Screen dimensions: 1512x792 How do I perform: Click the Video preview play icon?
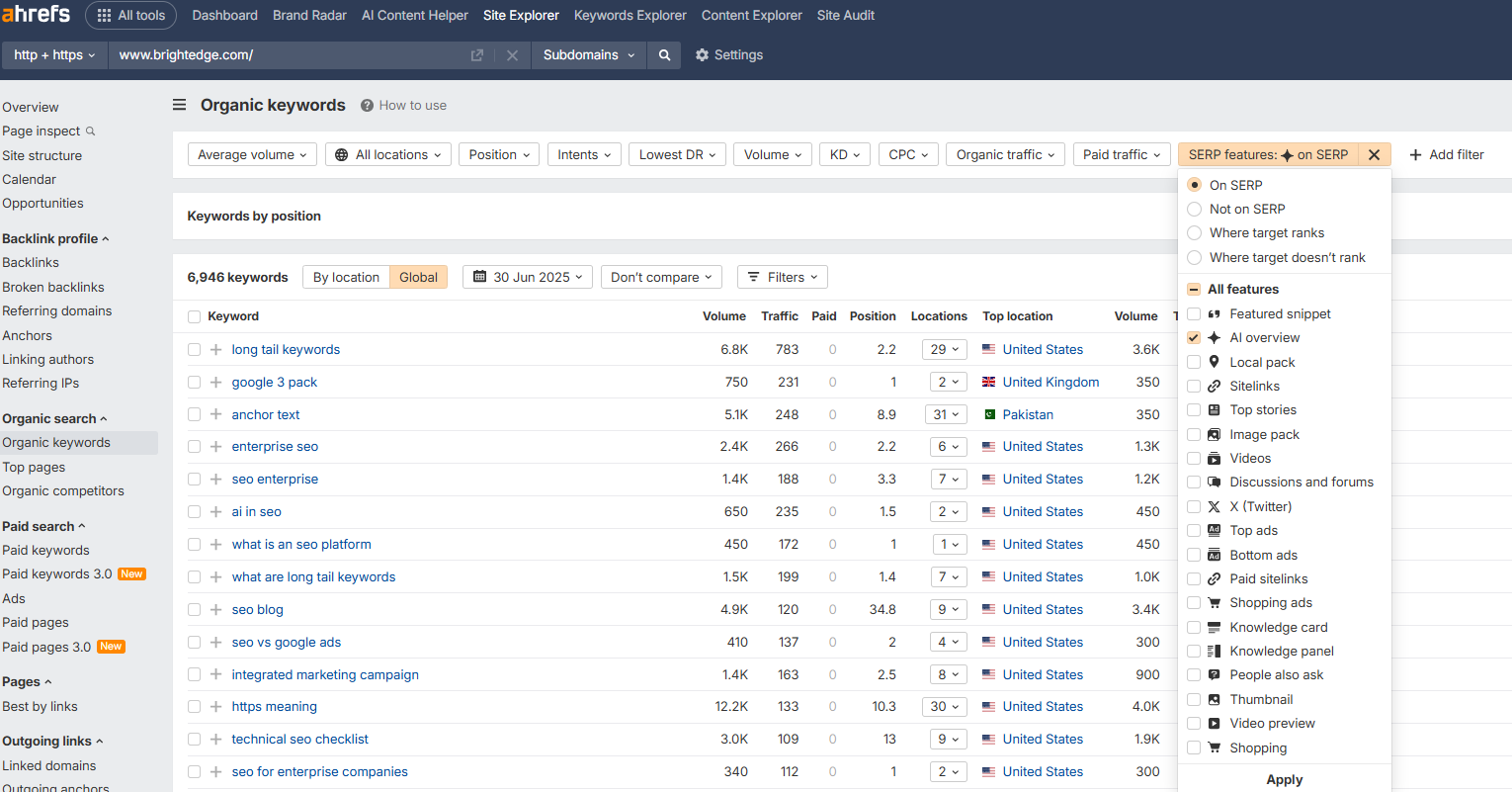pyautogui.click(x=1215, y=724)
